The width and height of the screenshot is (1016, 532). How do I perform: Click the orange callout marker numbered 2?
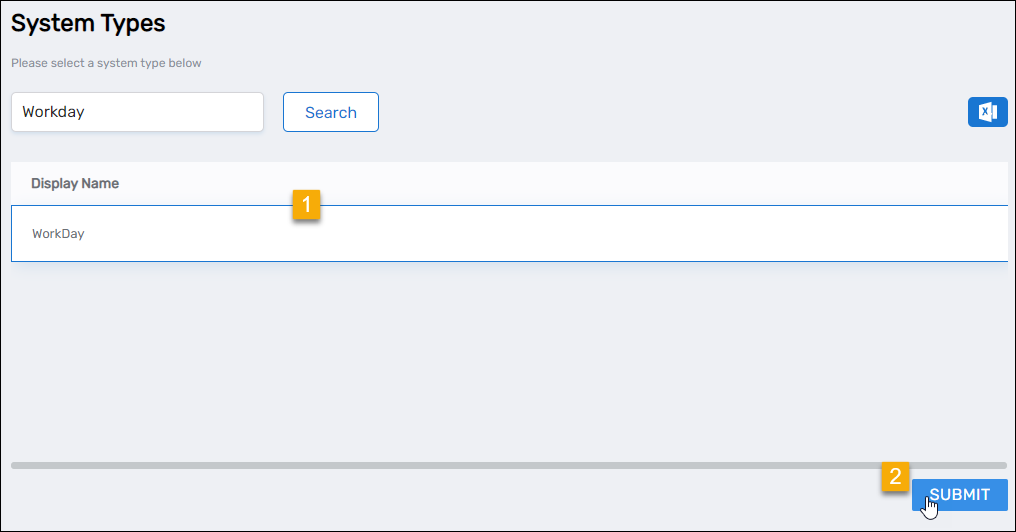[x=895, y=477]
